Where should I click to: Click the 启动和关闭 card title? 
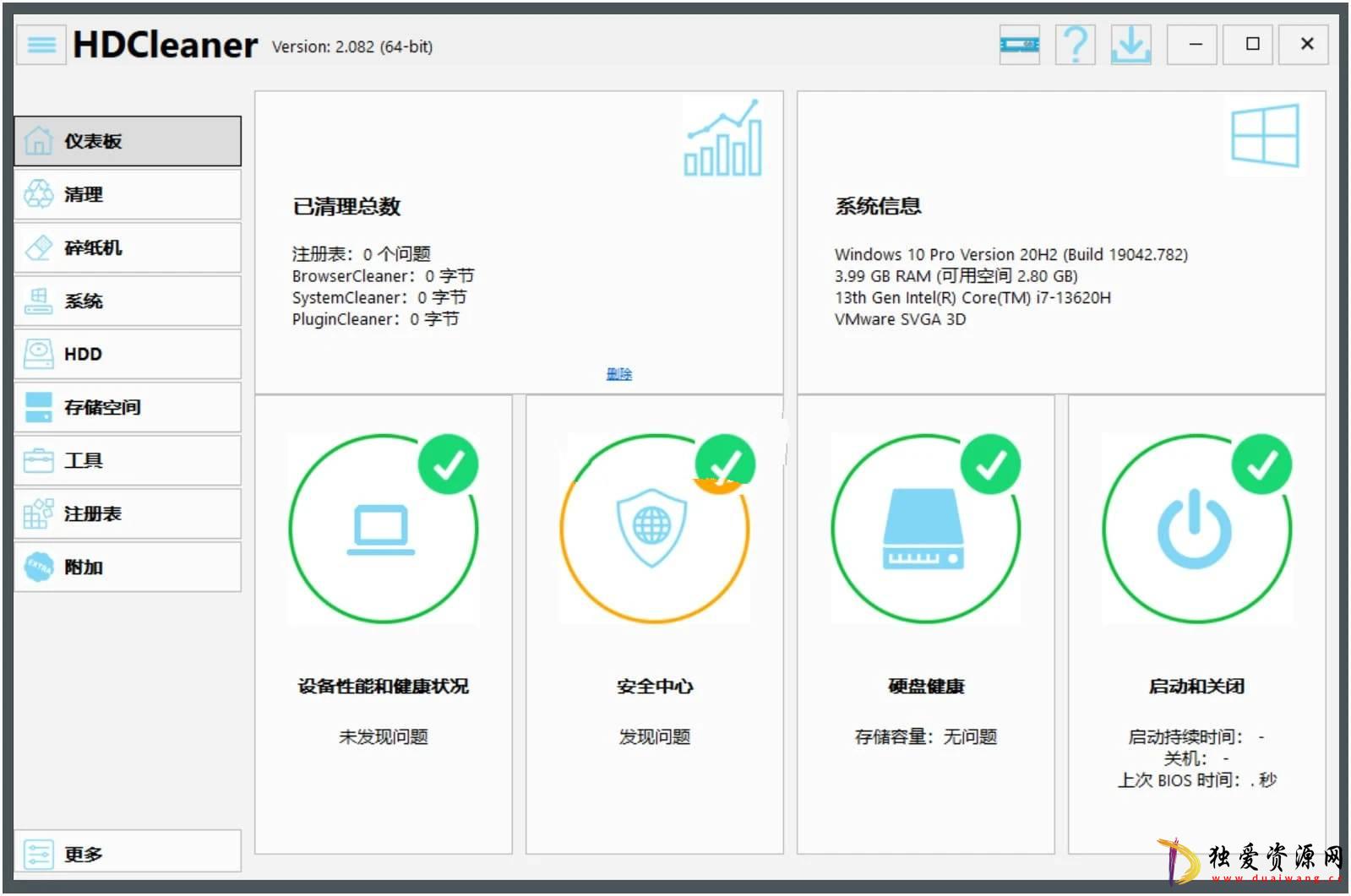1196,687
